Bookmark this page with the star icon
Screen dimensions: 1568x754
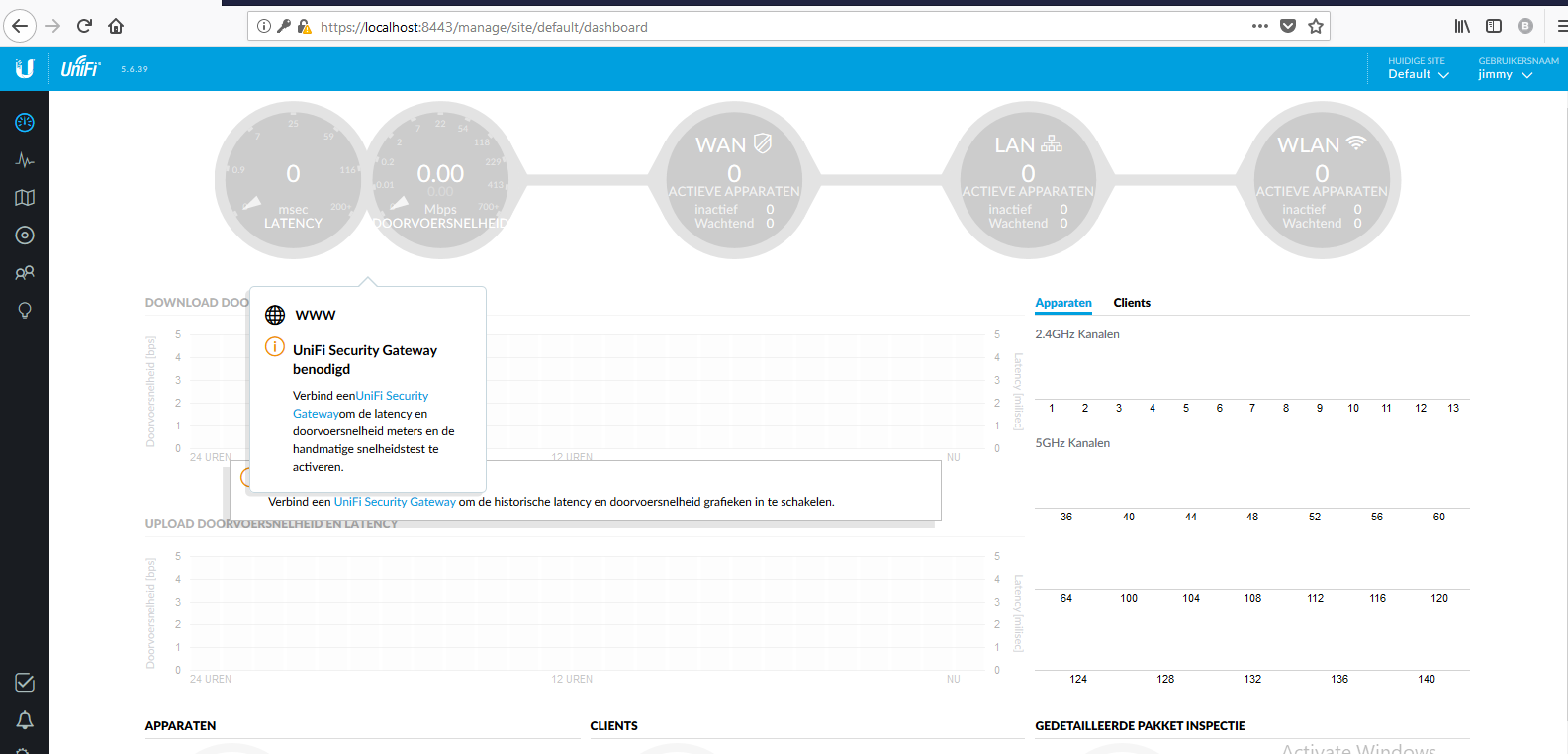click(1316, 26)
